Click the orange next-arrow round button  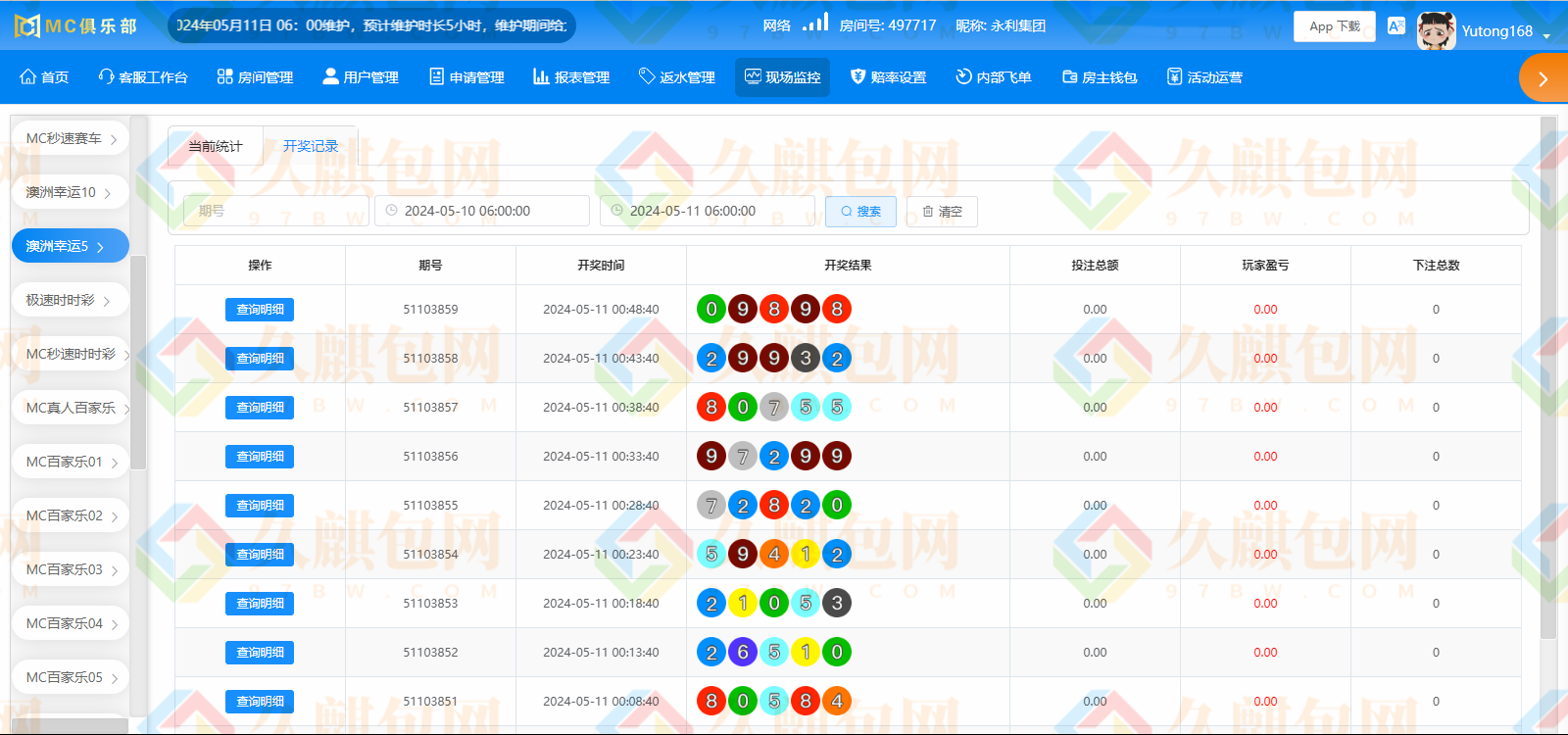click(x=1543, y=78)
